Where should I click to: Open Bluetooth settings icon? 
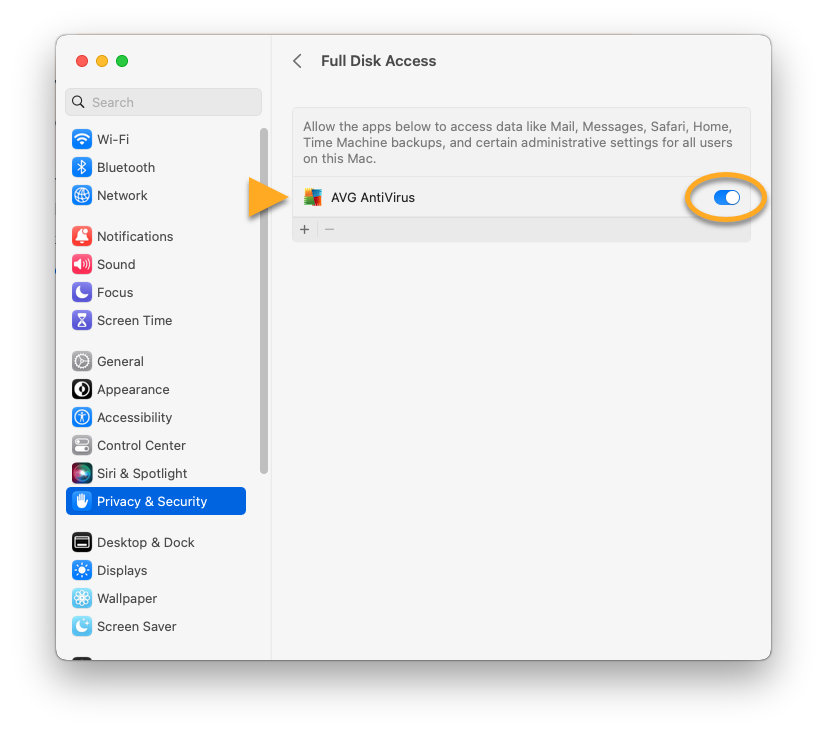(x=82, y=167)
